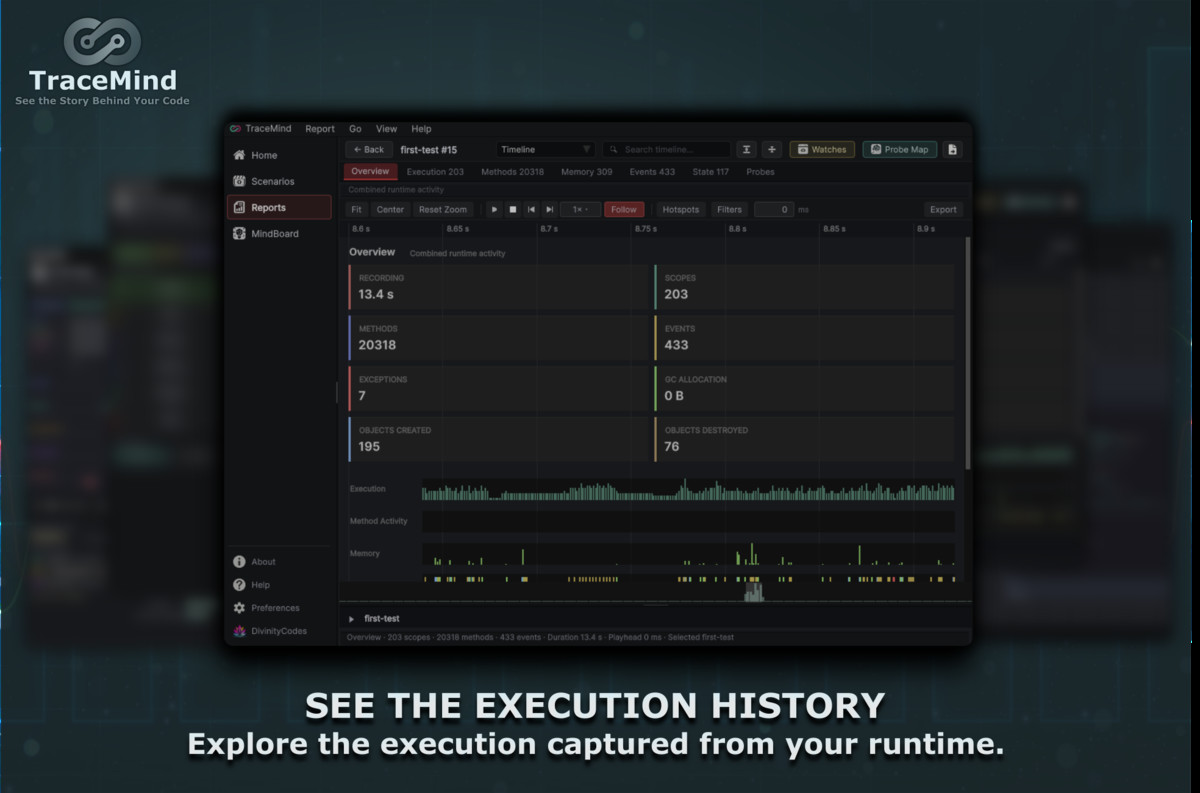The image size is (1200, 793).
Task: Open the Report menu
Action: (320, 129)
